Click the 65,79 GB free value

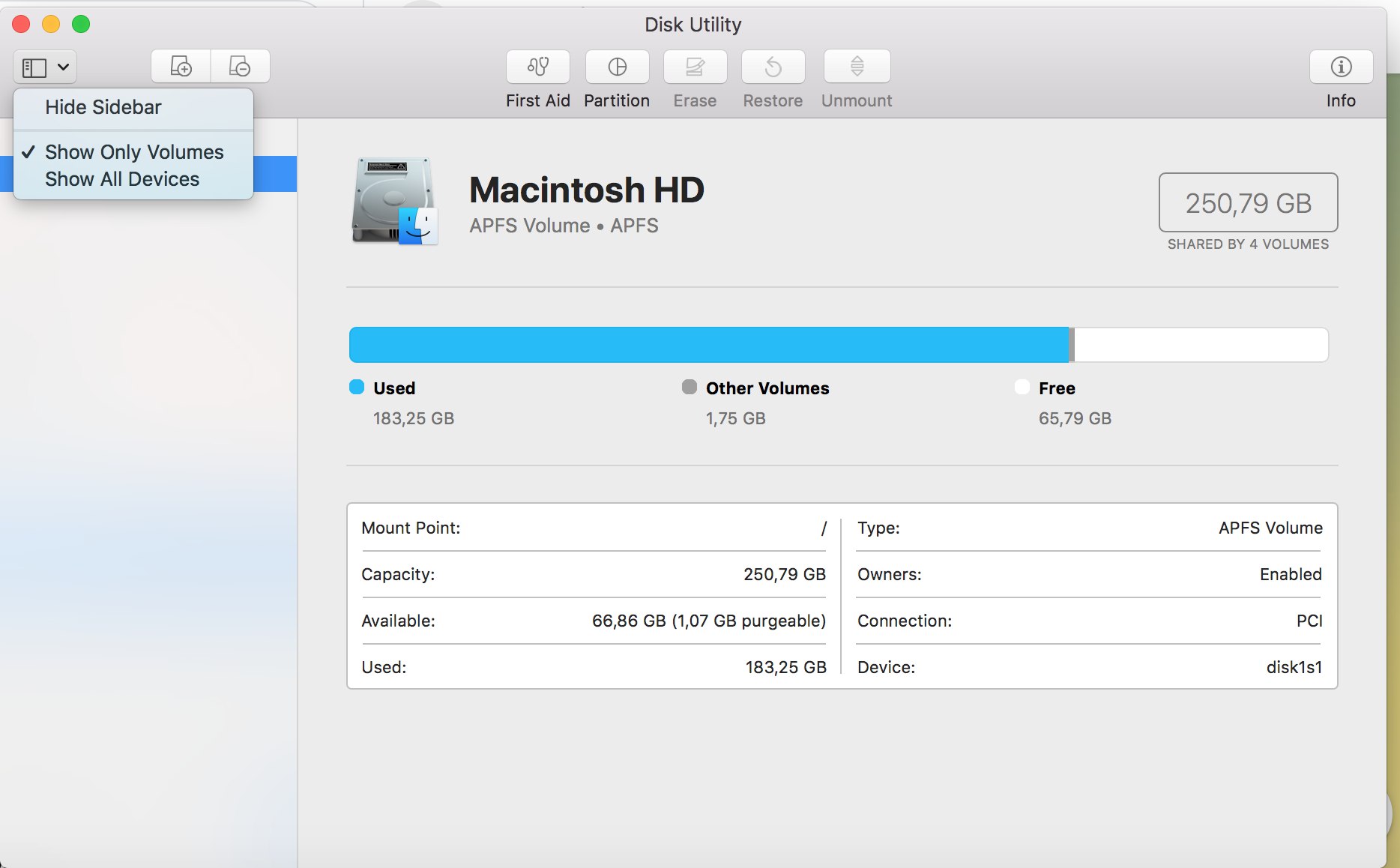(1075, 418)
